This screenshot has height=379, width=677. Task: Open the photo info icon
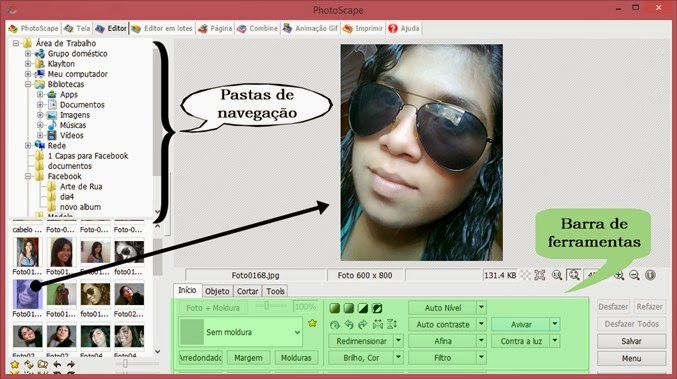(x=650, y=275)
